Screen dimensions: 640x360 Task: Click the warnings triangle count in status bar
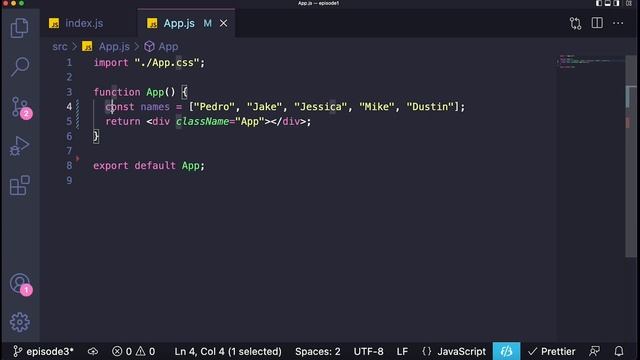click(145, 351)
